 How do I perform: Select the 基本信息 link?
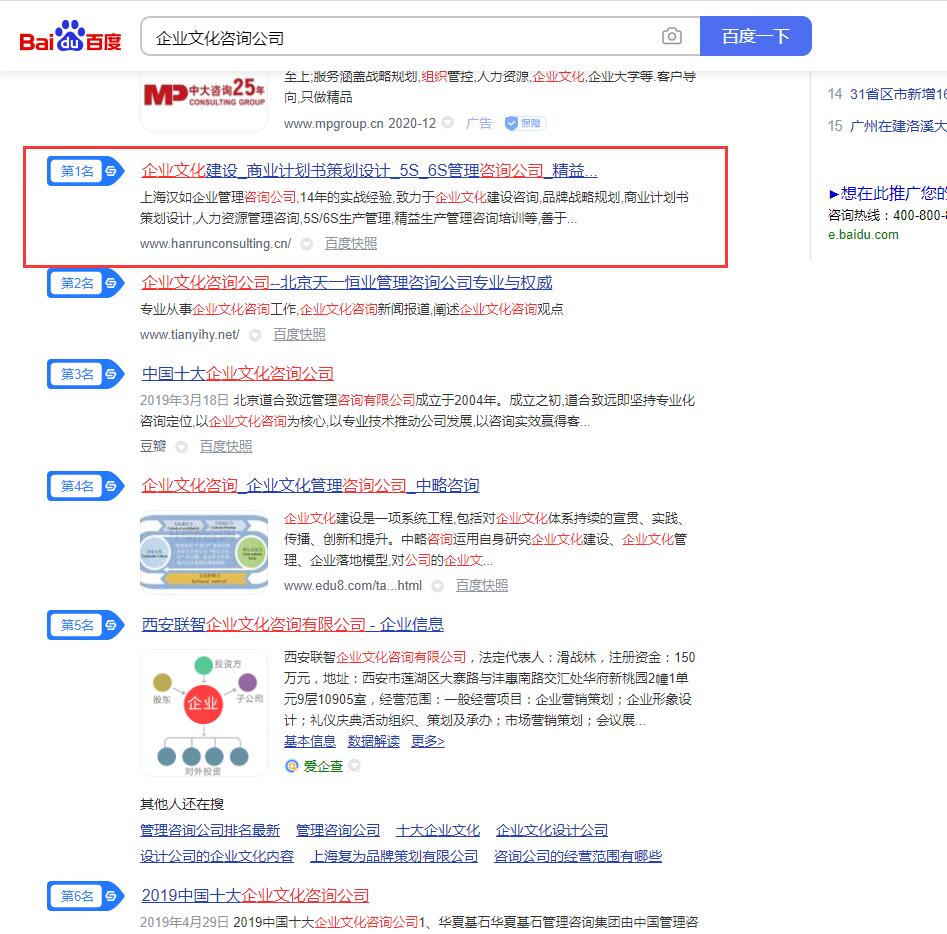(310, 741)
